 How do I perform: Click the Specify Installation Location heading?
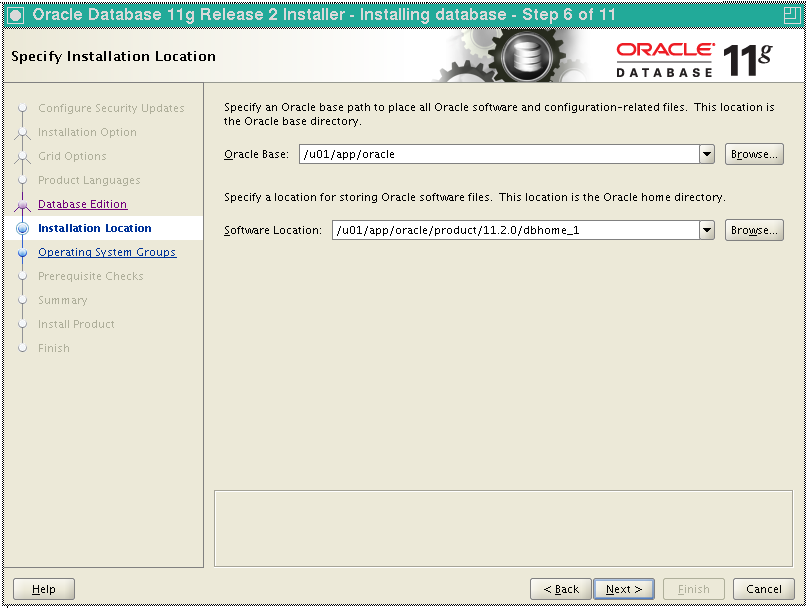114,56
